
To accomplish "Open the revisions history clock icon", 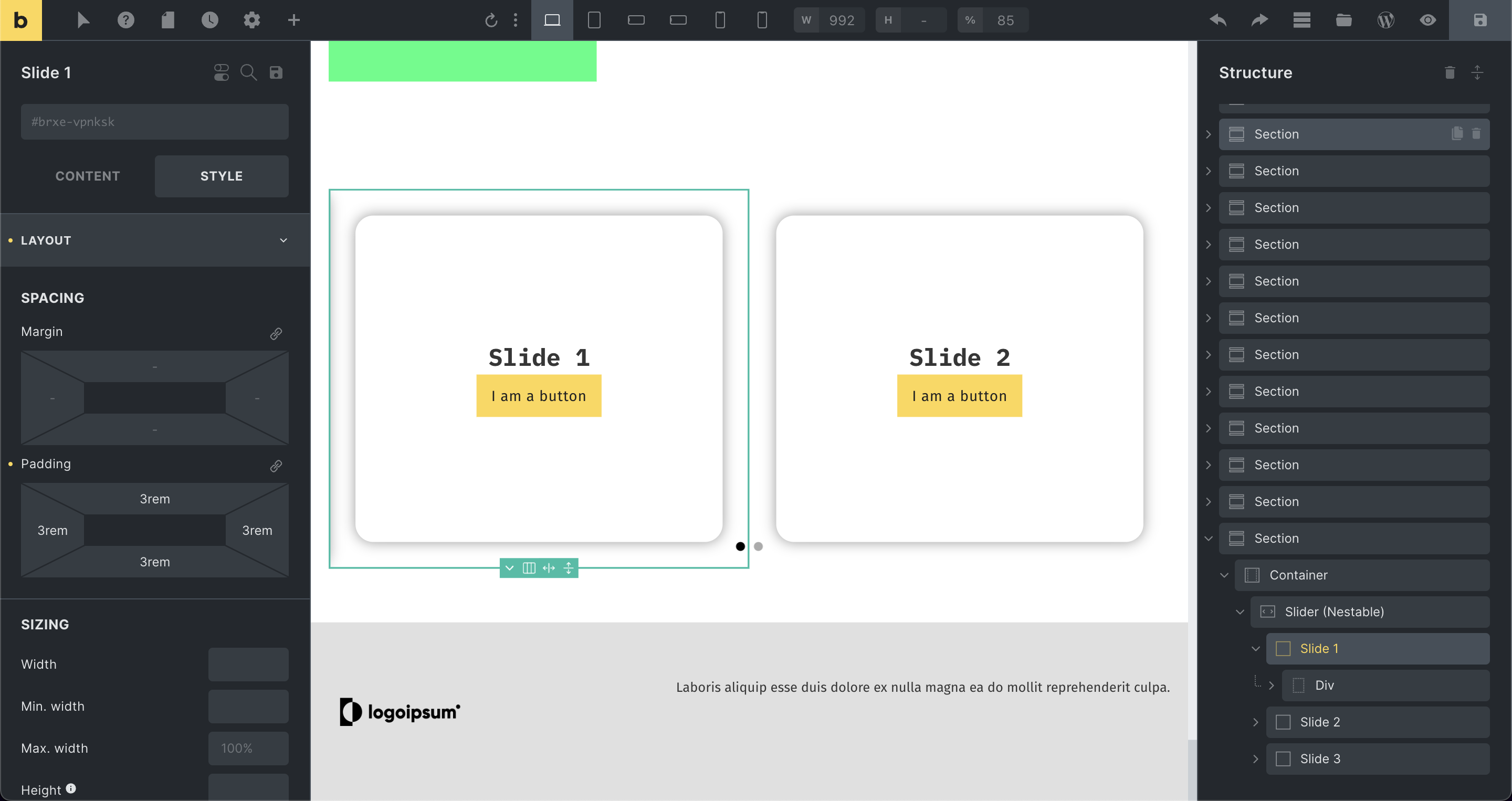I will tap(209, 20).
